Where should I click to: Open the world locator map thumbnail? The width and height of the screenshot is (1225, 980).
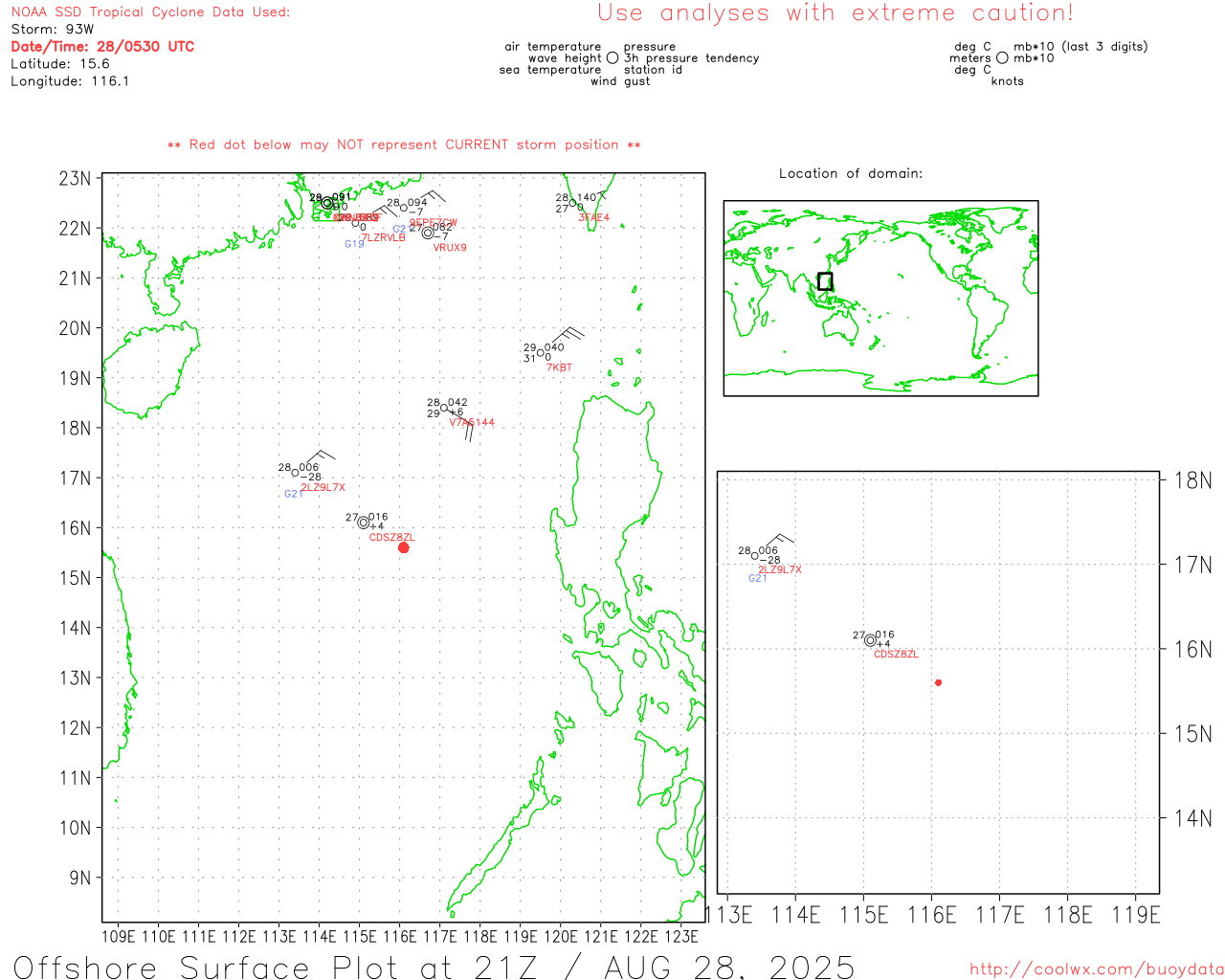pyautogui.click(x=880, y=298)
